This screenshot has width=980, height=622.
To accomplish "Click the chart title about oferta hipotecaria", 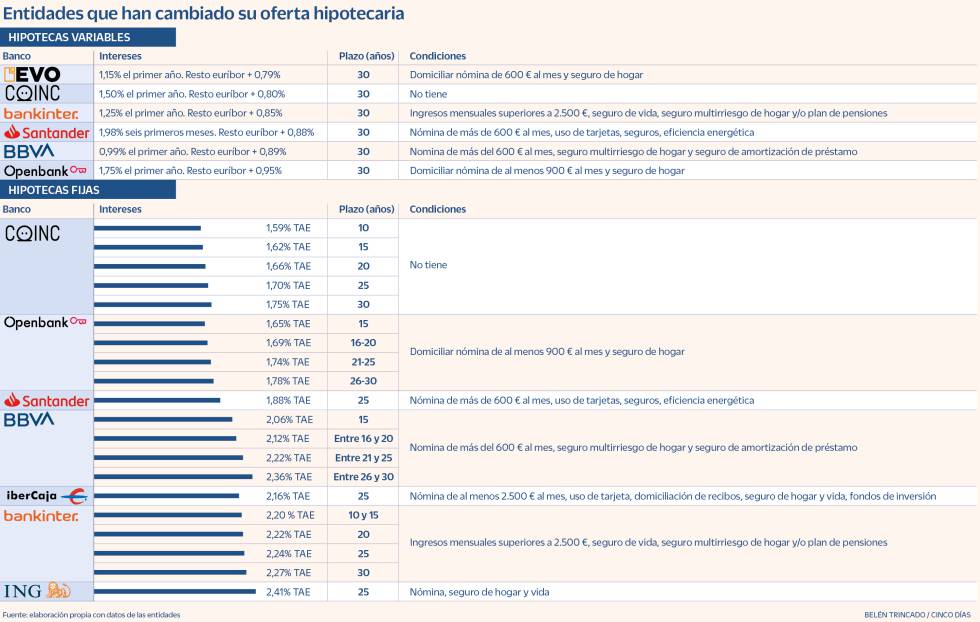I will (x=203, y=13).
